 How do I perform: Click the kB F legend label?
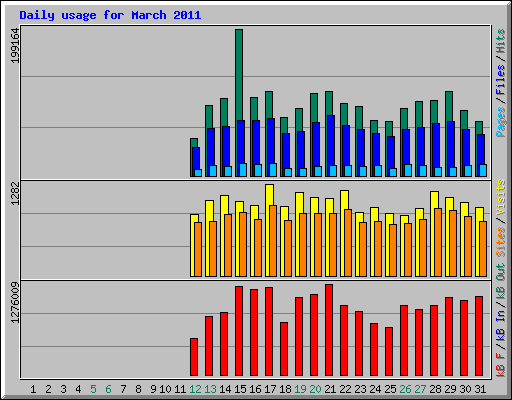pyautogui.click(x=500, y=365)
